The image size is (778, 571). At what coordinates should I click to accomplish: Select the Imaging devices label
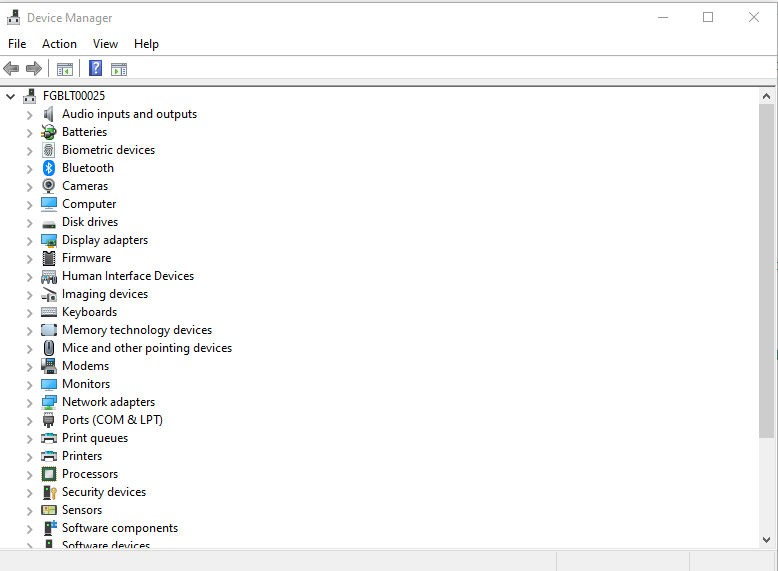click(x=105, y=294)
